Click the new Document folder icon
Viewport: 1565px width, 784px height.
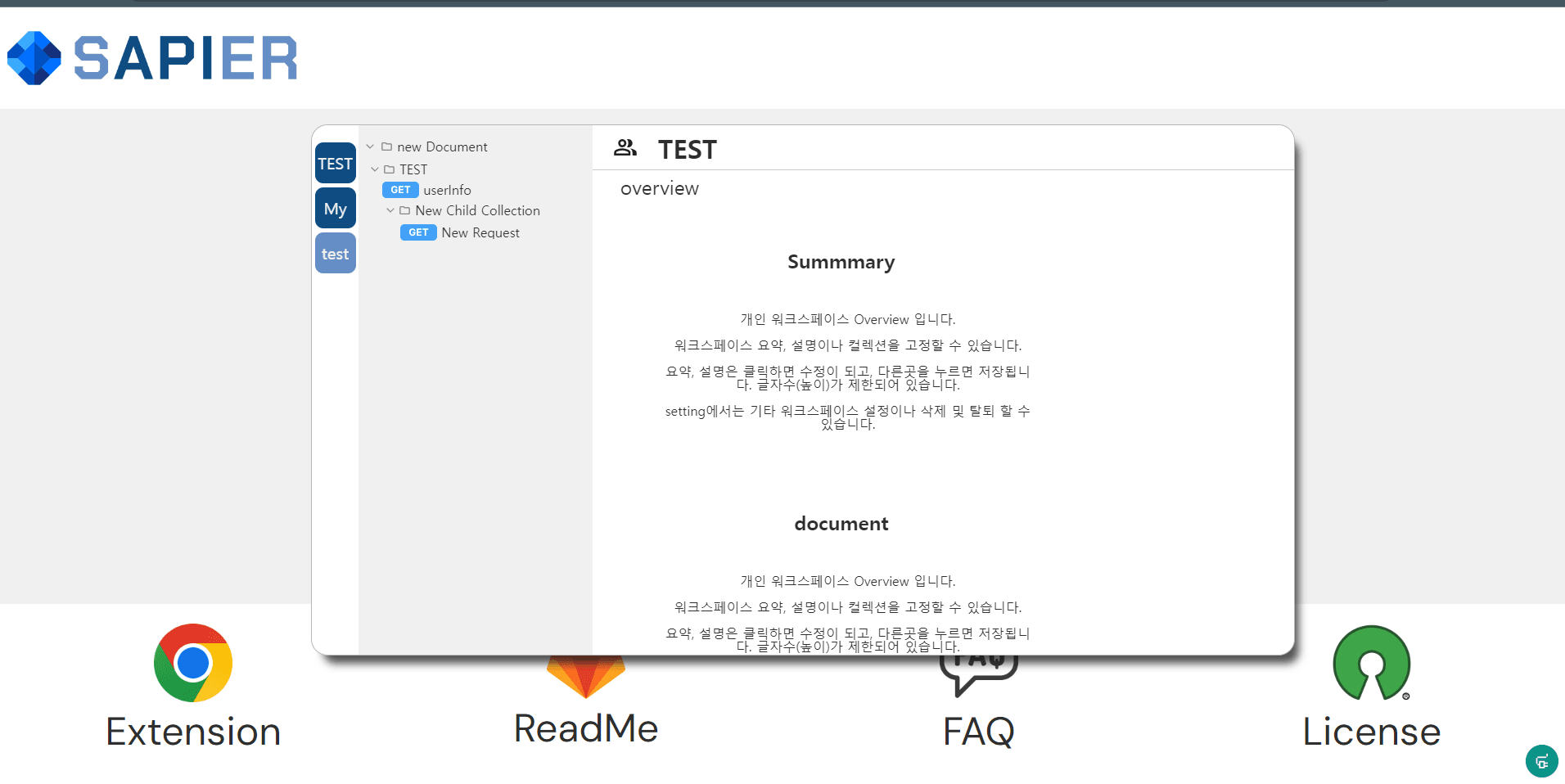(386, 146)
